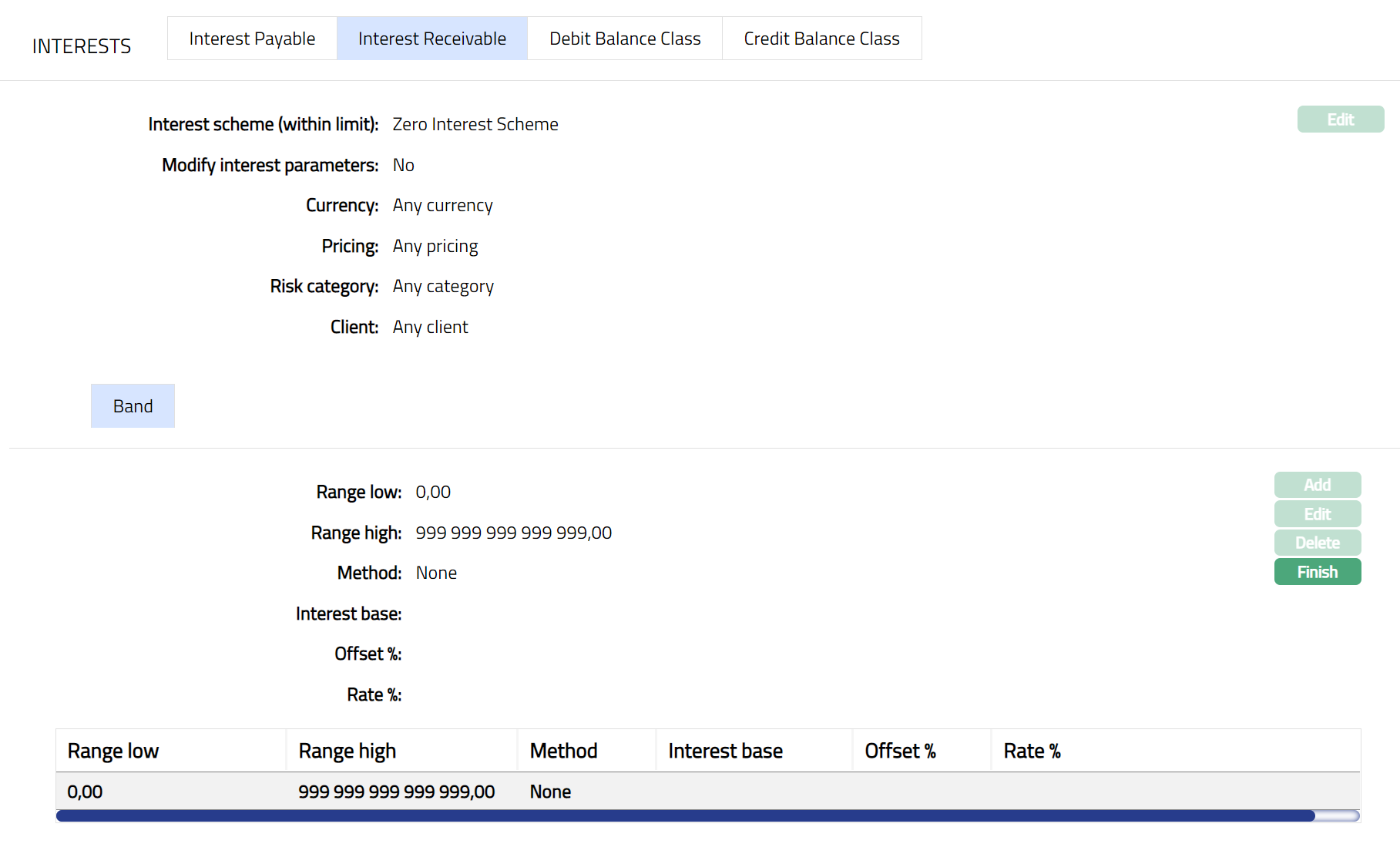
Task: Switch to Debit Balance Class tab
Action: click(624, 39)
